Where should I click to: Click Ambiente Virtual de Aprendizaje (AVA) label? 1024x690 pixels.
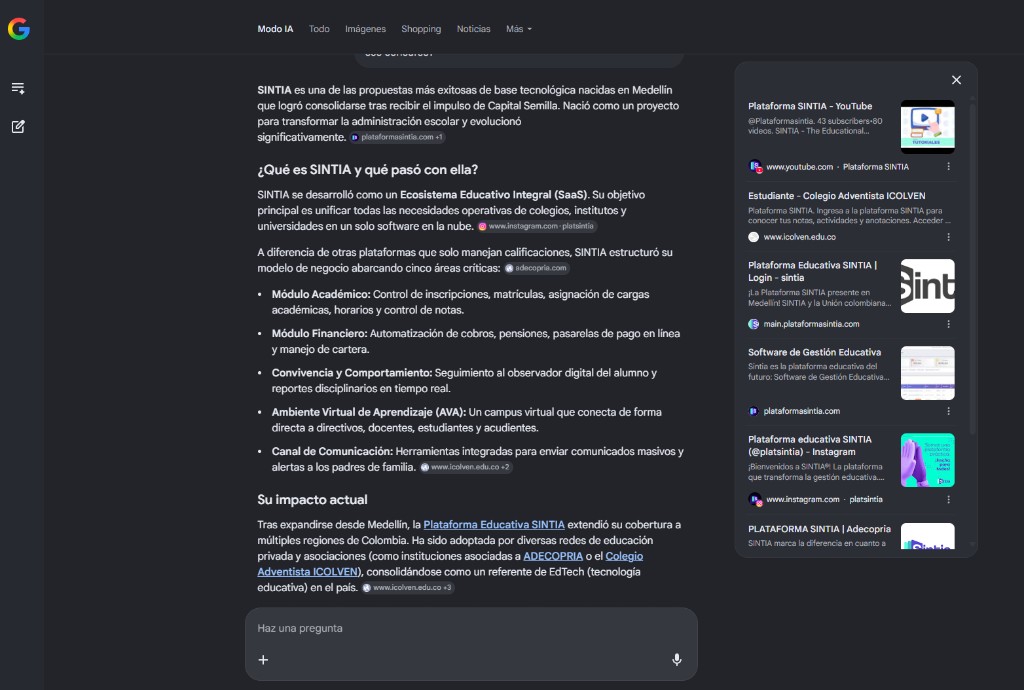click(x=369, y=412)
